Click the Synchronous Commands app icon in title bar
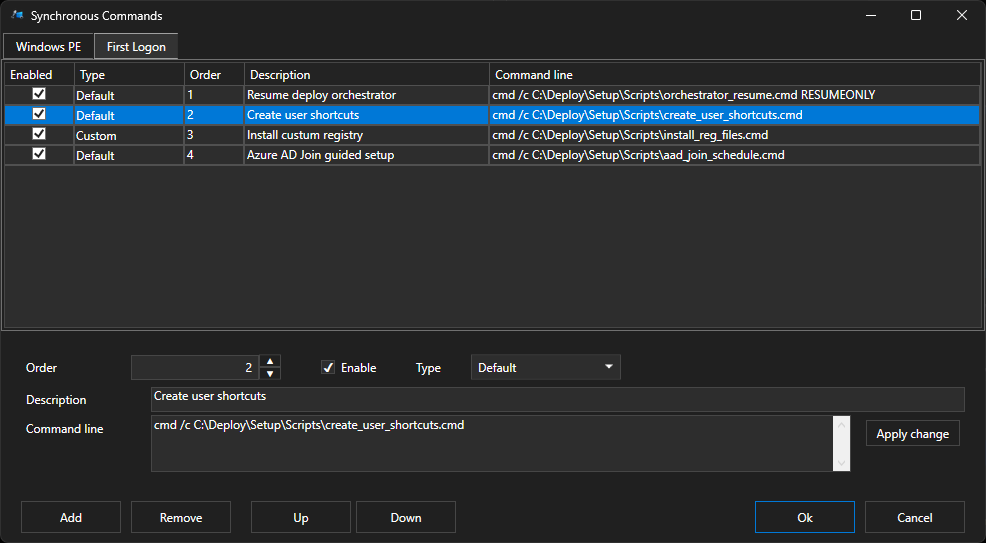 point(17,15)
